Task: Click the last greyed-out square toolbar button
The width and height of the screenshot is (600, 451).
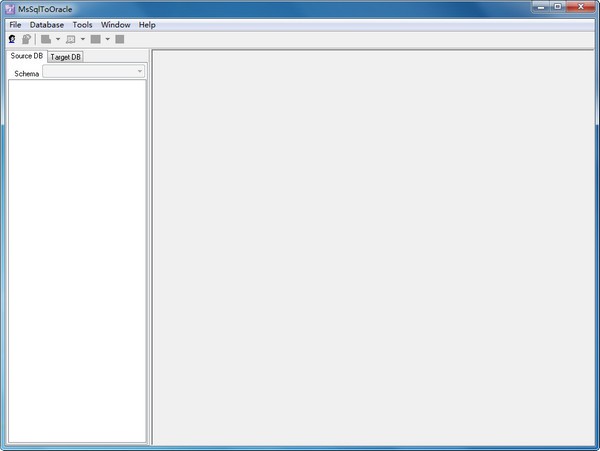Action: click(119, 39)
